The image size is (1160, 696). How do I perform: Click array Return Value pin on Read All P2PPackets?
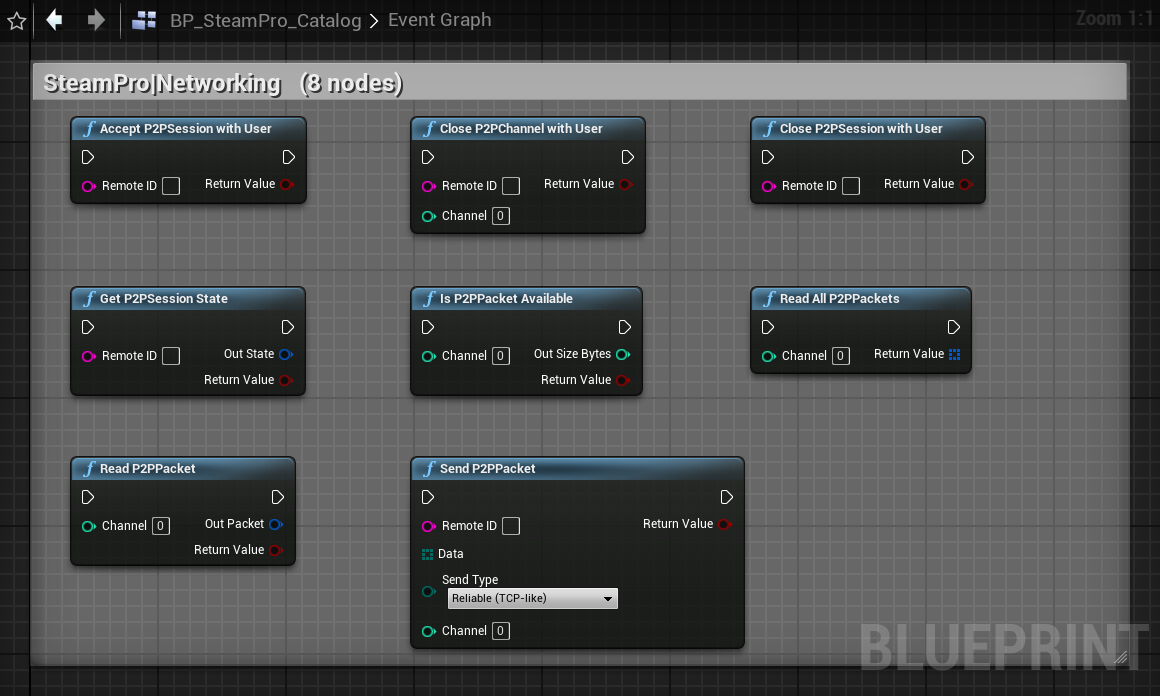954,354
